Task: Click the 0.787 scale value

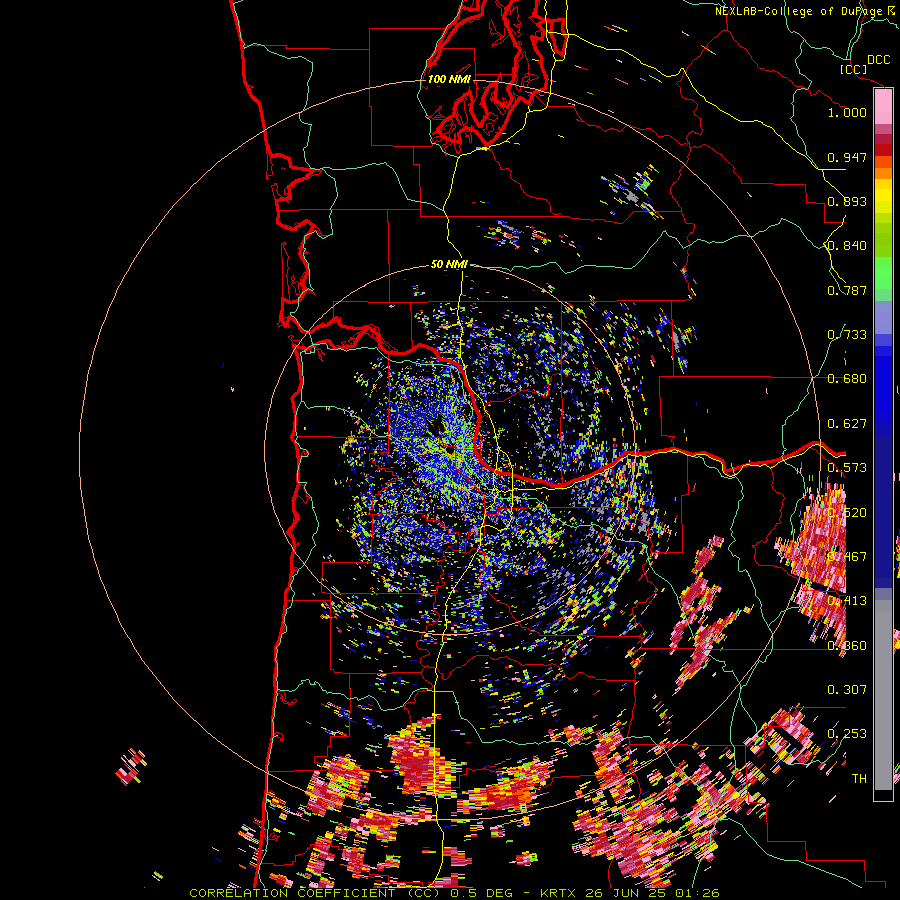Action: [x=847, y=290]
